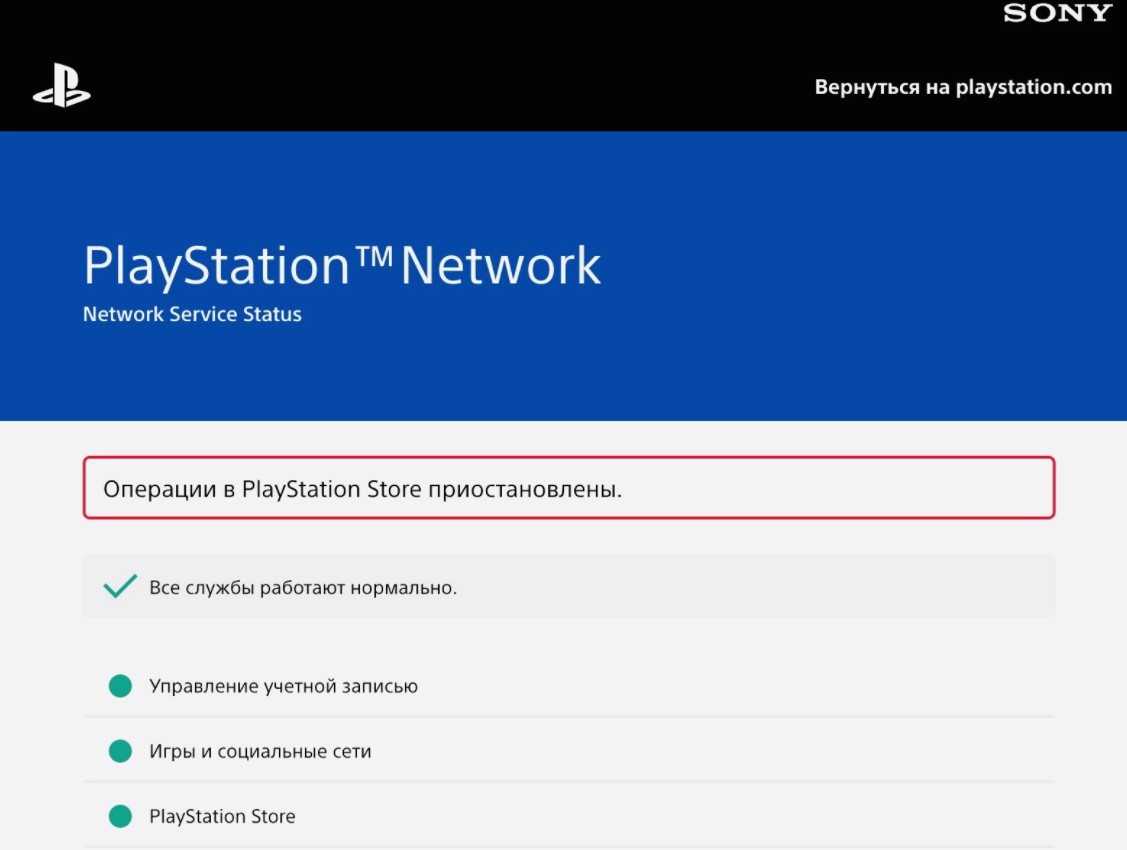Expand the Игры и социальные сети row
1127x850 pixels.
(260, 751)
